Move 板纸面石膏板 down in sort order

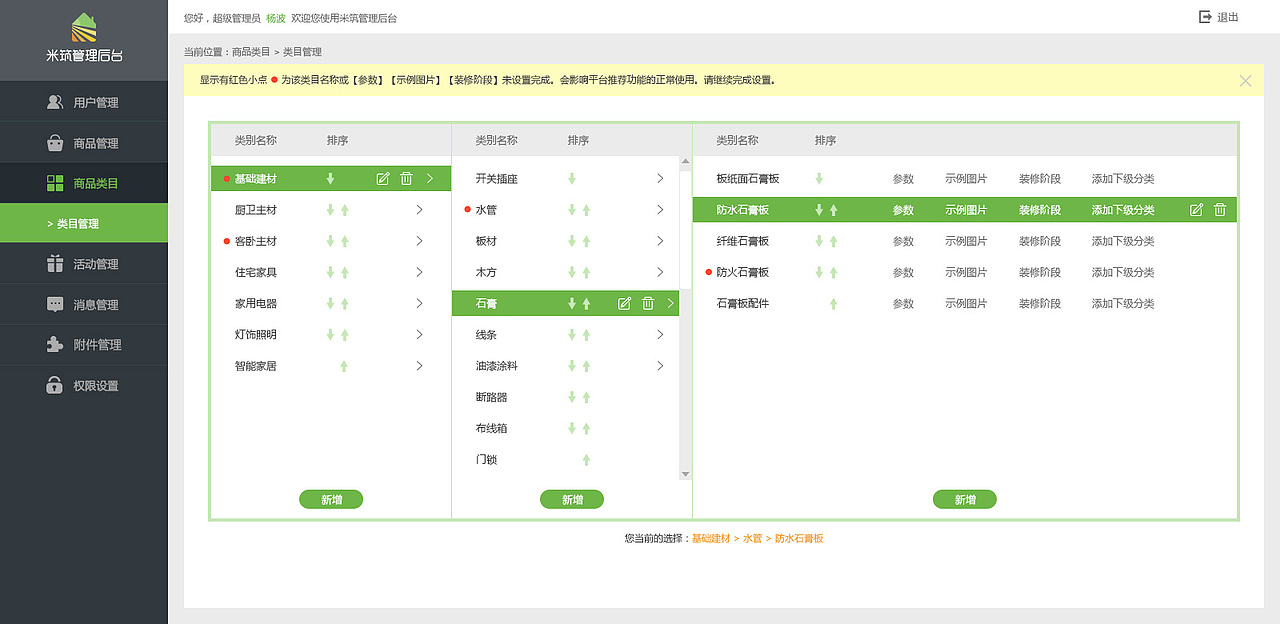(819, 179)
